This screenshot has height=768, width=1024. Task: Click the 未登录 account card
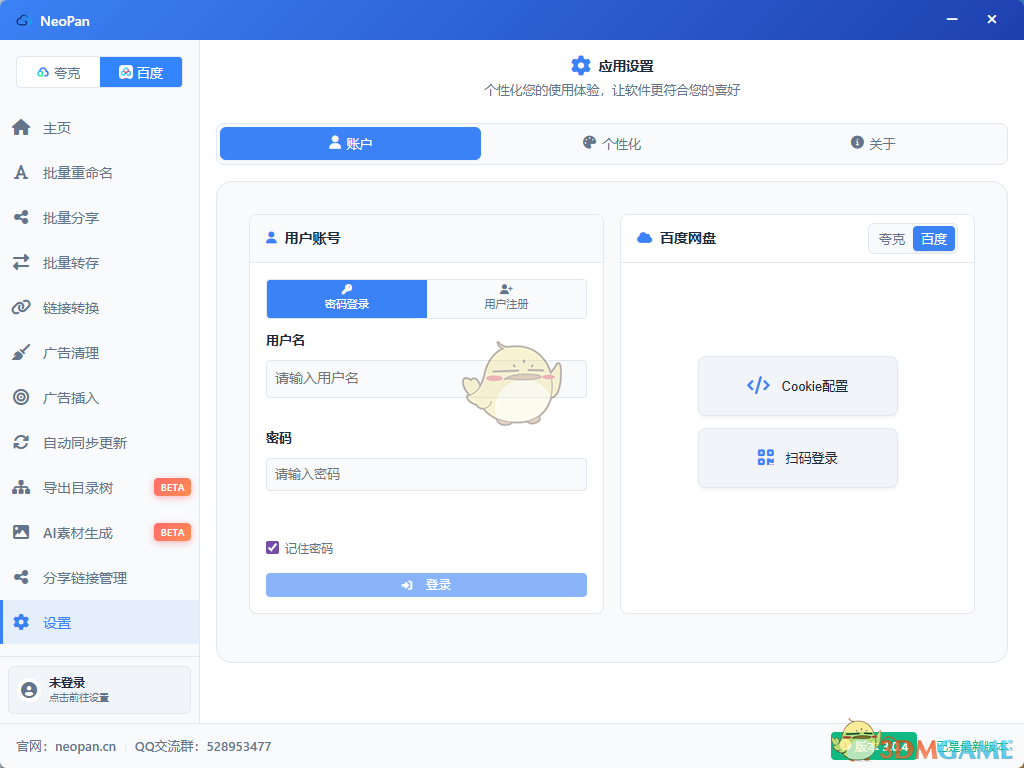[99, 690]
